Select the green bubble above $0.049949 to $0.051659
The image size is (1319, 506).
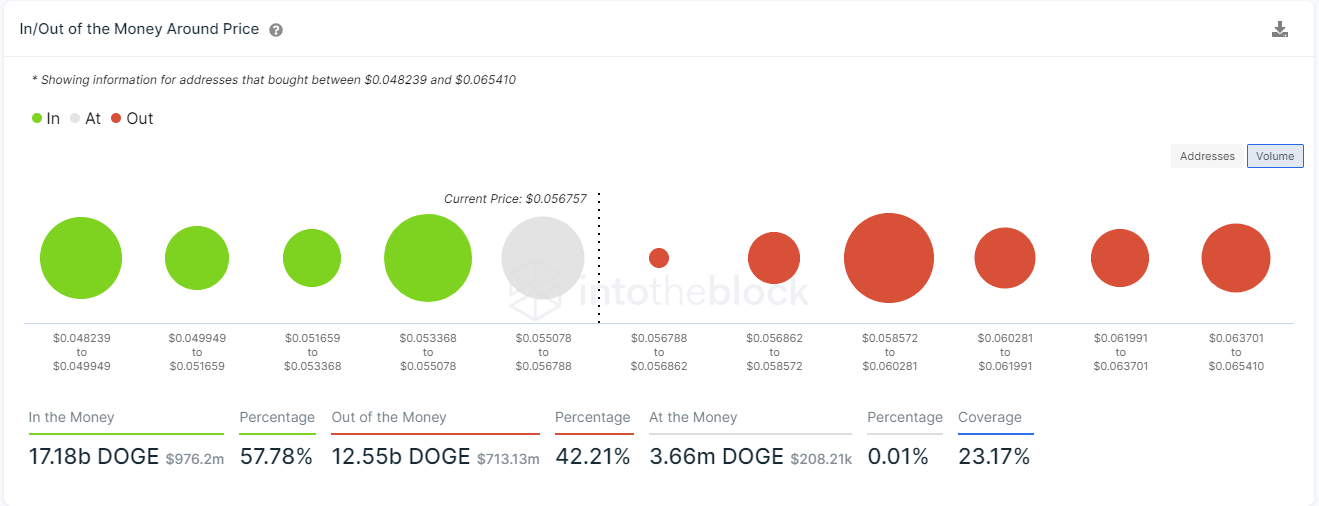[197, 258]
